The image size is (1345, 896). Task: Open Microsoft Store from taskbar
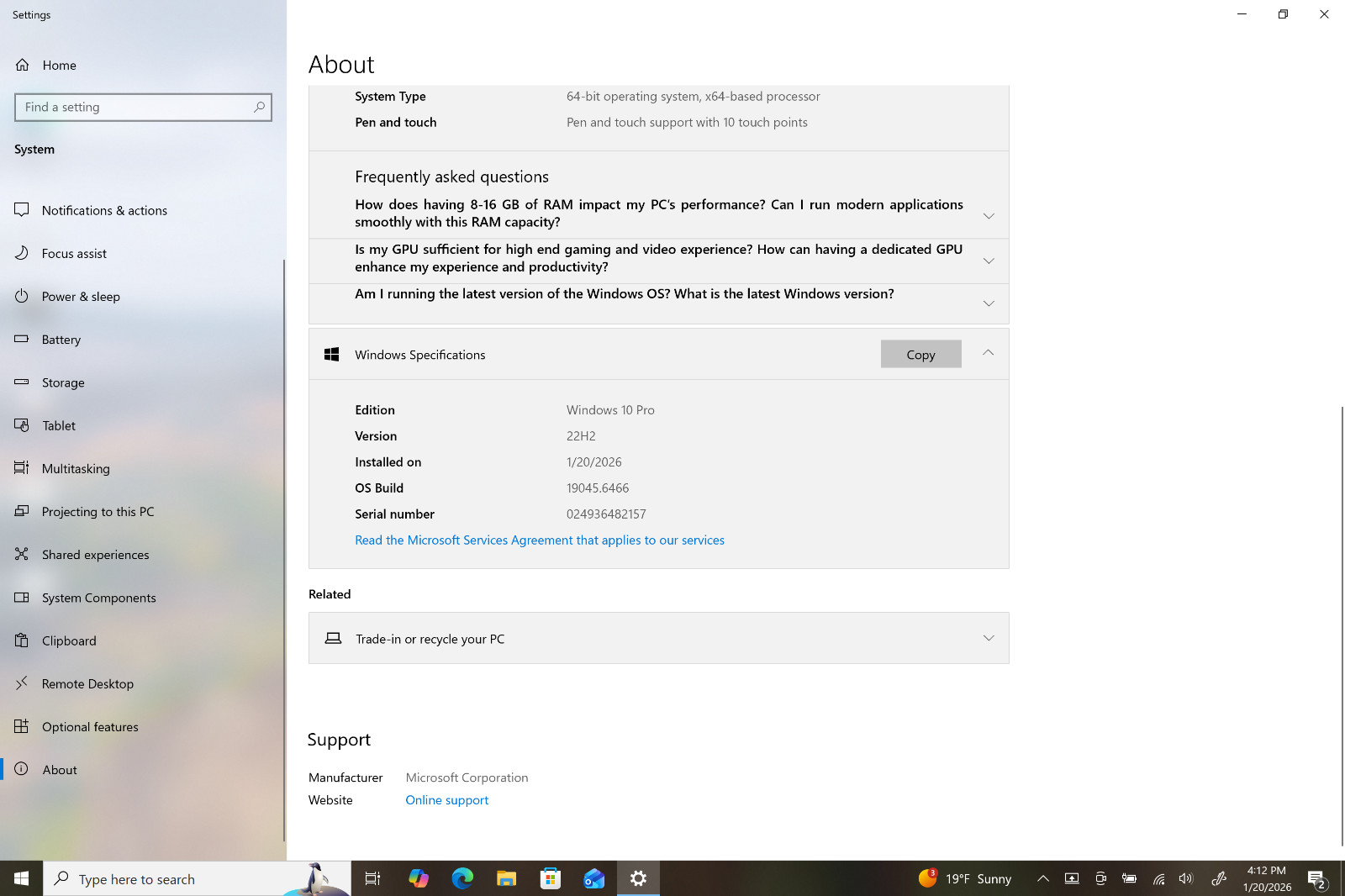[x=551, y=878]
